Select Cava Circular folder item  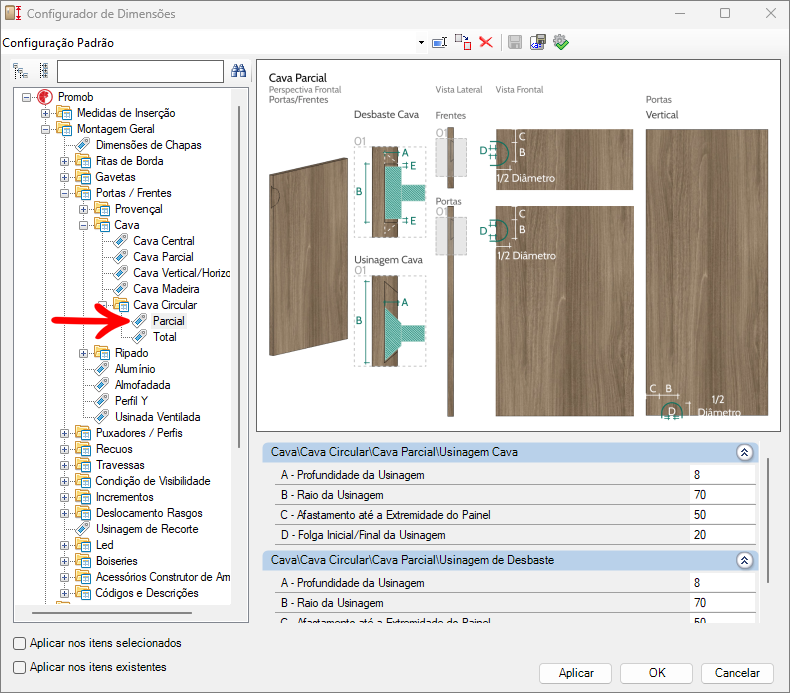coord(165,305)
